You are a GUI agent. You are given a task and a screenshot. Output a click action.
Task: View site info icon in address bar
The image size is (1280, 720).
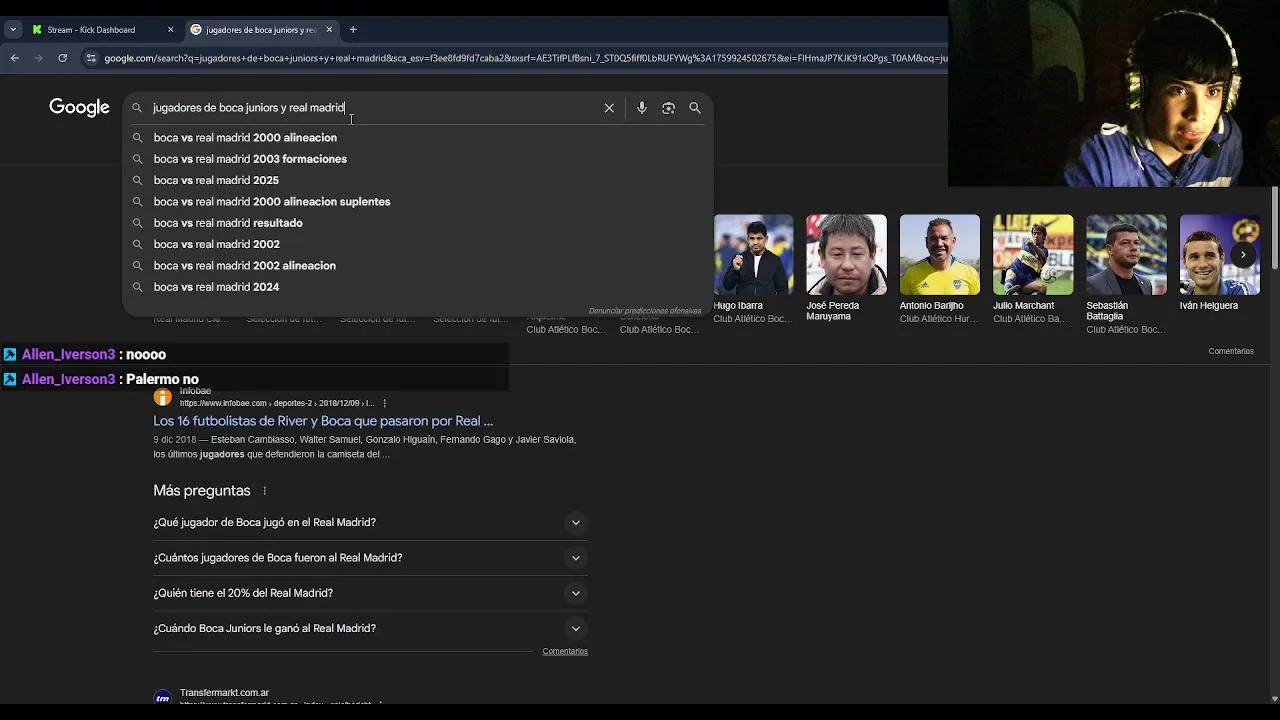[x=92, y=58]
